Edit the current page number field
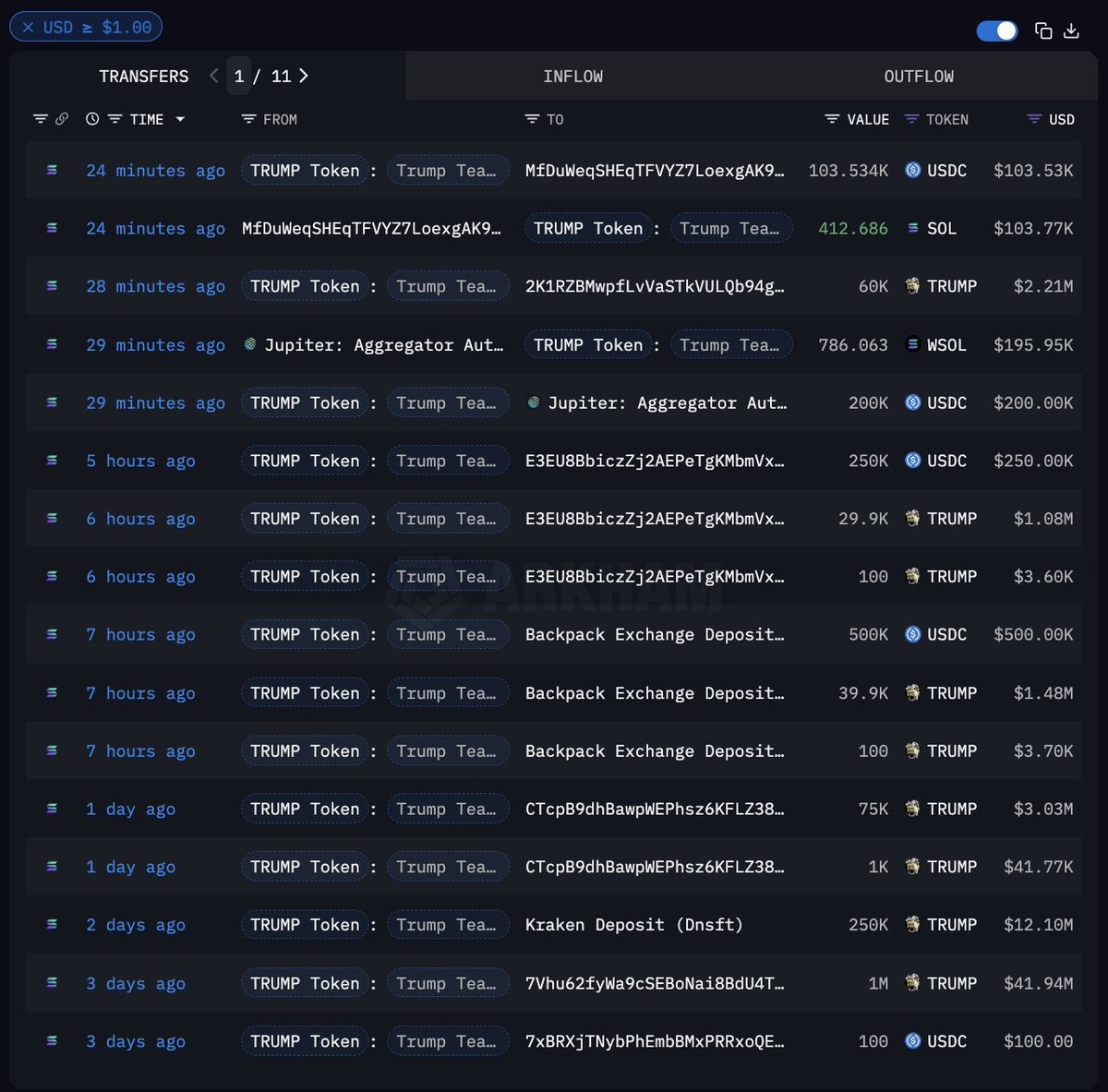The width and height of the screenshot is (1108, 1092). 239,76
